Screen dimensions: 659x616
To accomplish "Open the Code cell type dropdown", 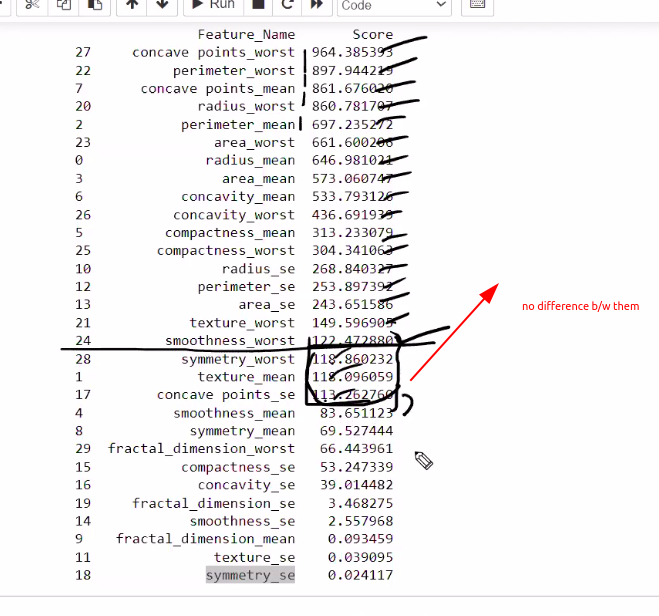I will point(393,6).
